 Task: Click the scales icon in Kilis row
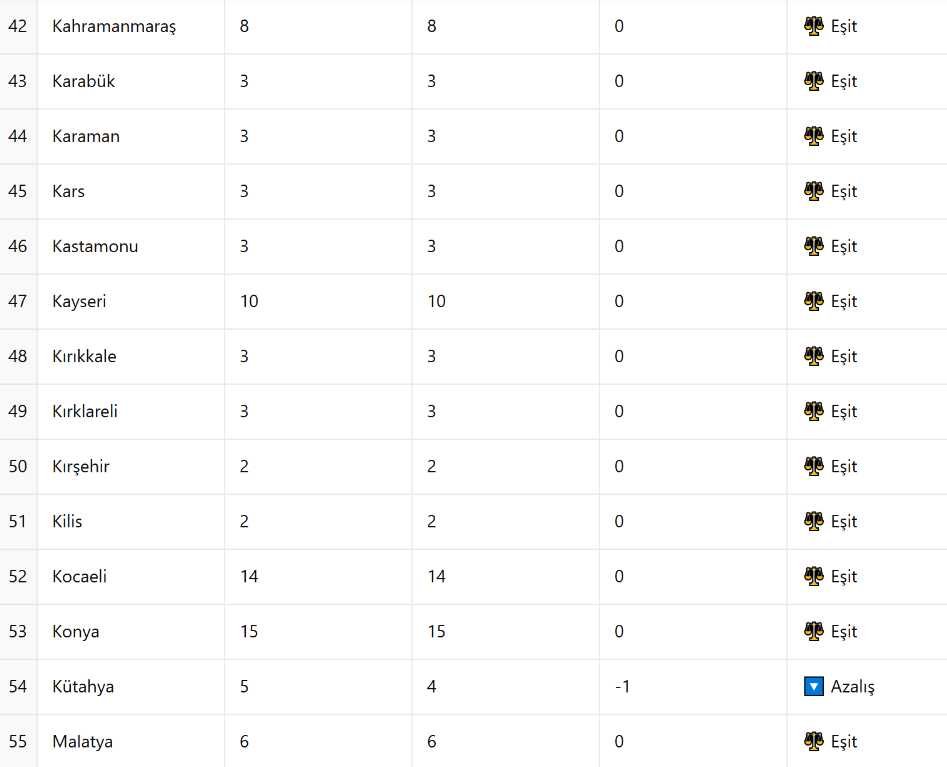coord(814,521)
